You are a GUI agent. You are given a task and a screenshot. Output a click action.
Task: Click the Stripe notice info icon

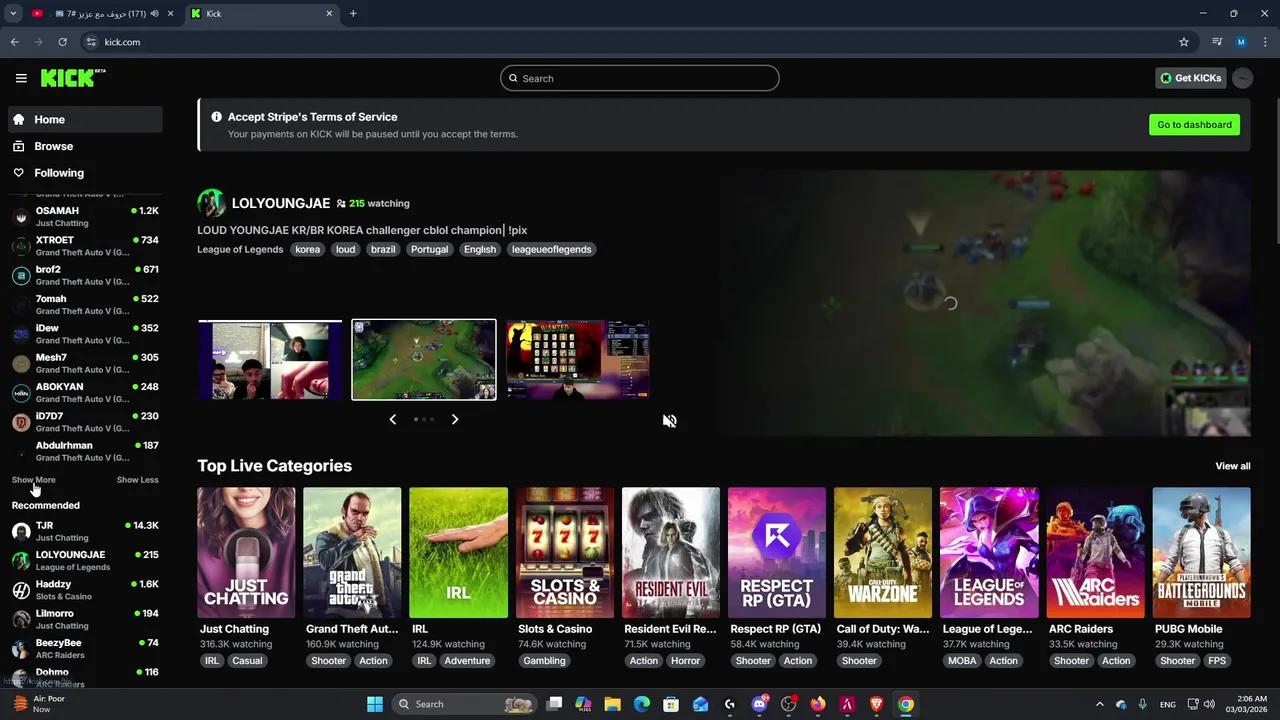coord(216,117)
